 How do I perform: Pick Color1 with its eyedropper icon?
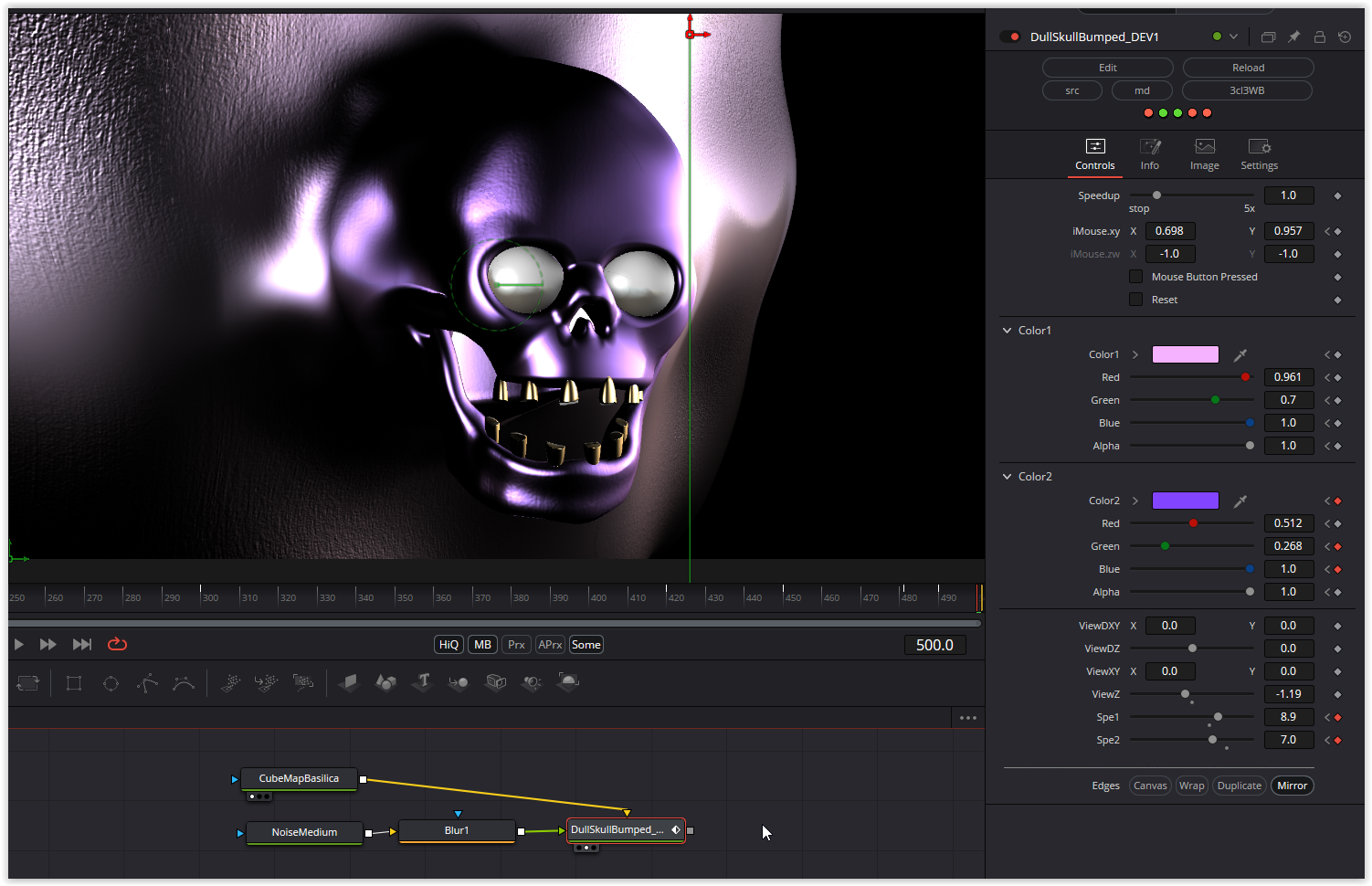[x=1240, y=354]
